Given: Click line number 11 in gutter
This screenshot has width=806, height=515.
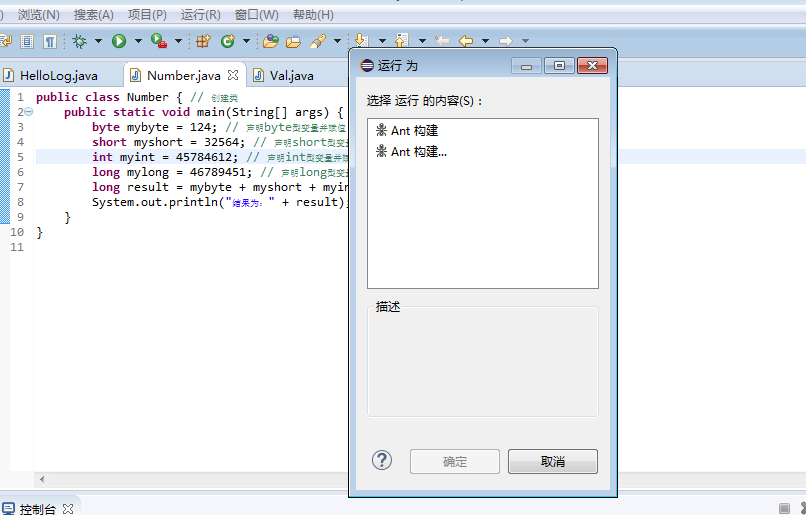Looking at the screenshot, I should tap(17, 247).
